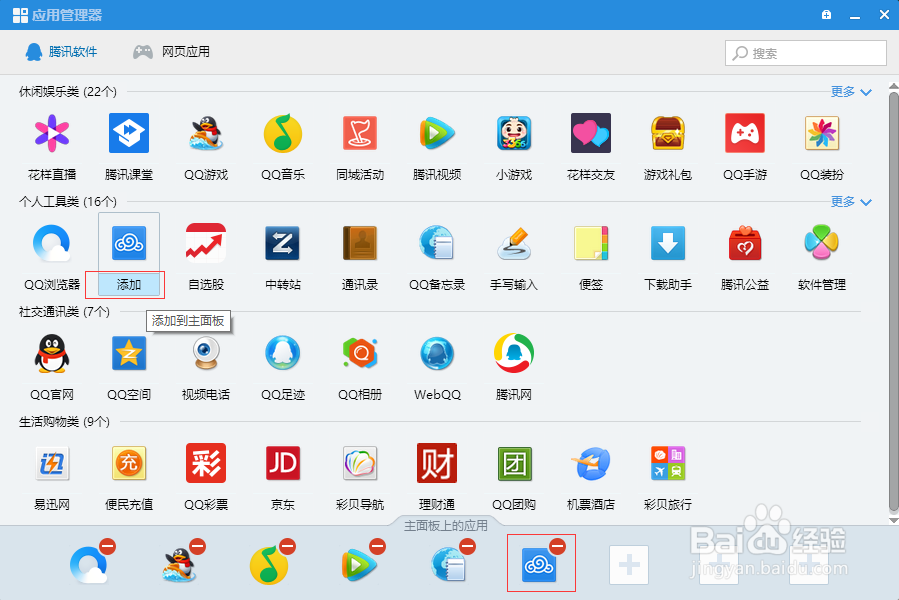Click the scrollbar down arrow
Viewport: 899px width, 600px height.
coord(893,520)
